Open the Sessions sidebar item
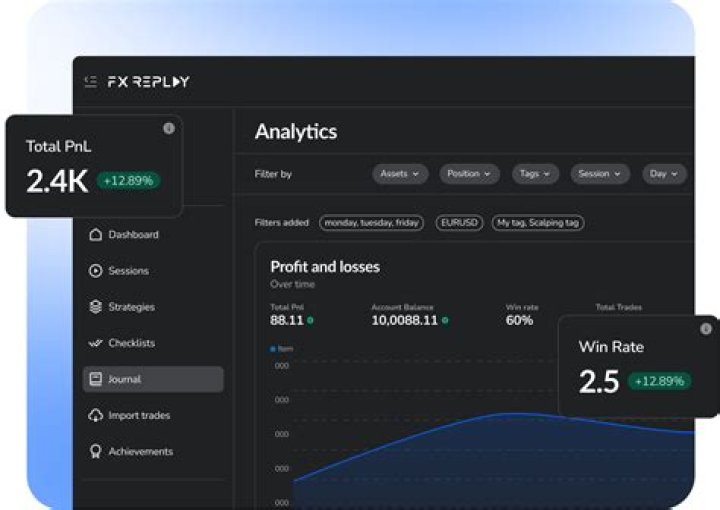Screen dimensions: 720x510 (x=128, y=271)
